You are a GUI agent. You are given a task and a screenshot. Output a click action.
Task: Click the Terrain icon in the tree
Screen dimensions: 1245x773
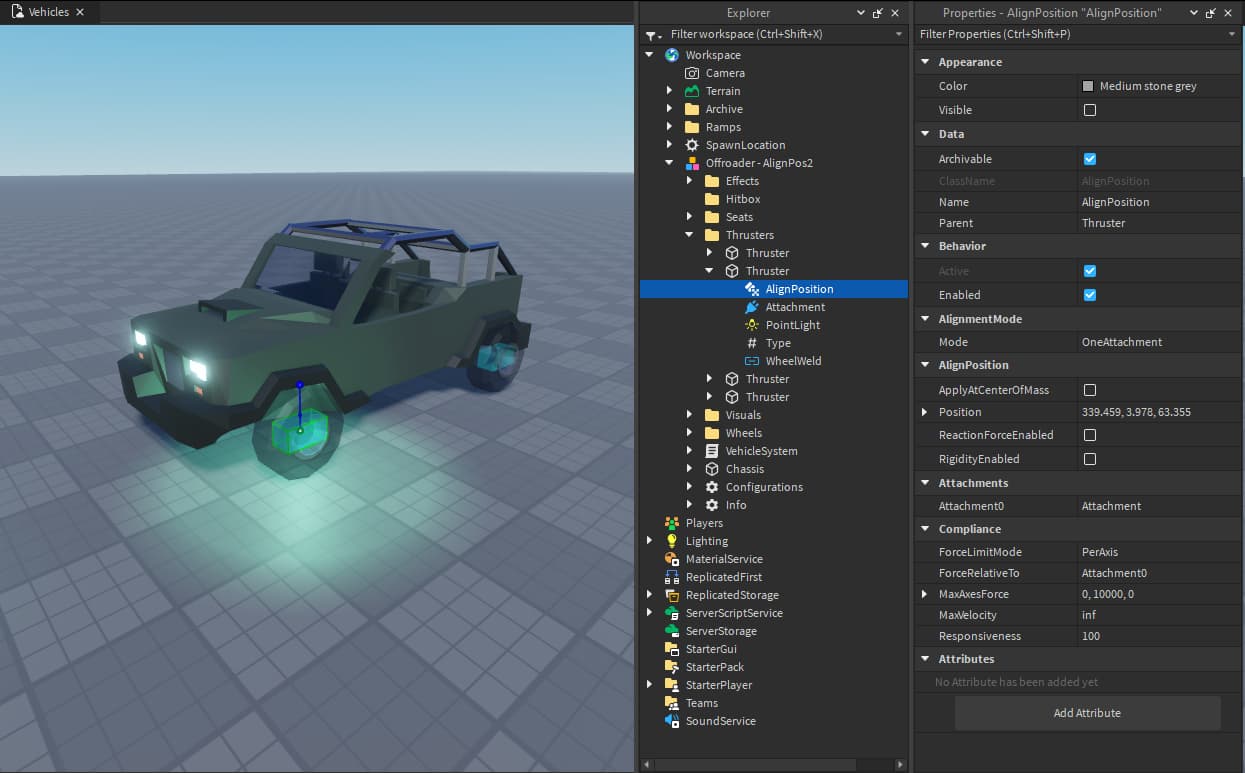point(692,91)
